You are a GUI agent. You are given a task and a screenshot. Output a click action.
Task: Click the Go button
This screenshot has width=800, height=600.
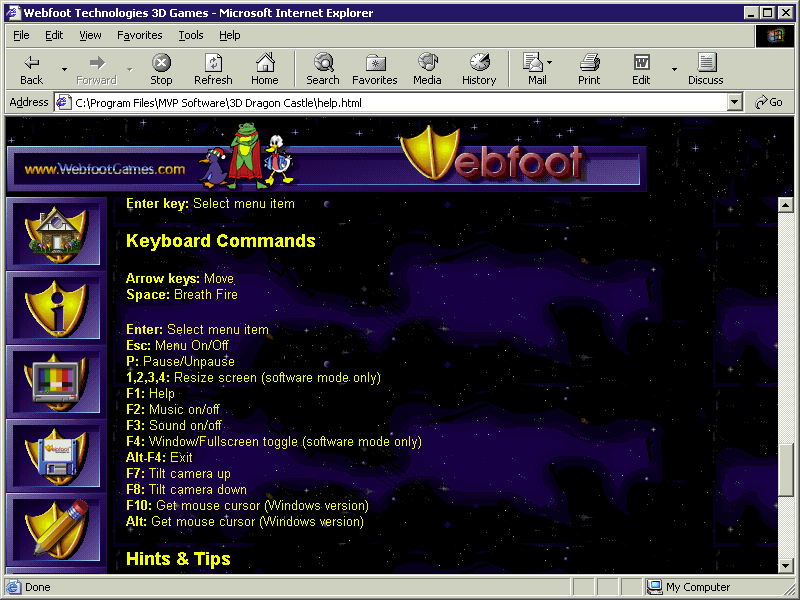(769, 103)
